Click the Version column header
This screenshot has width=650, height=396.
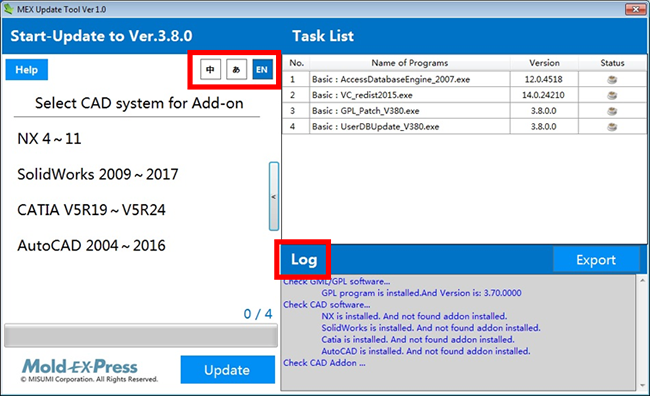coord(544,63)
